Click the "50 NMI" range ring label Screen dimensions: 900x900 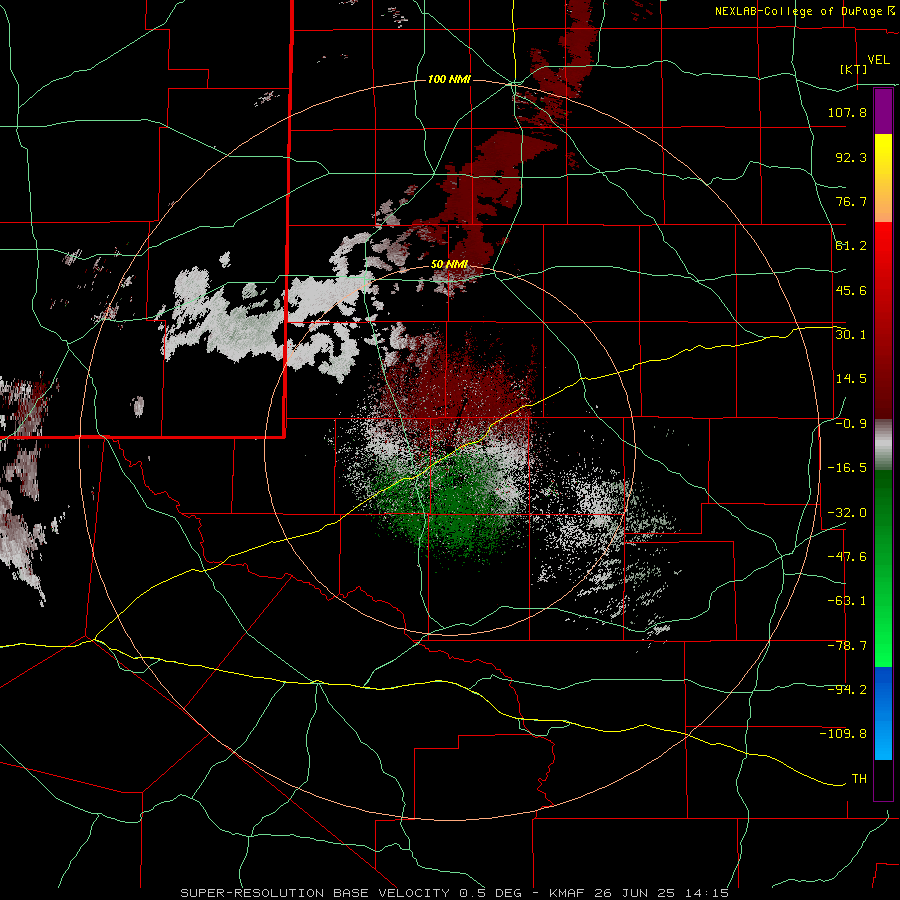(x=449, y=265)
